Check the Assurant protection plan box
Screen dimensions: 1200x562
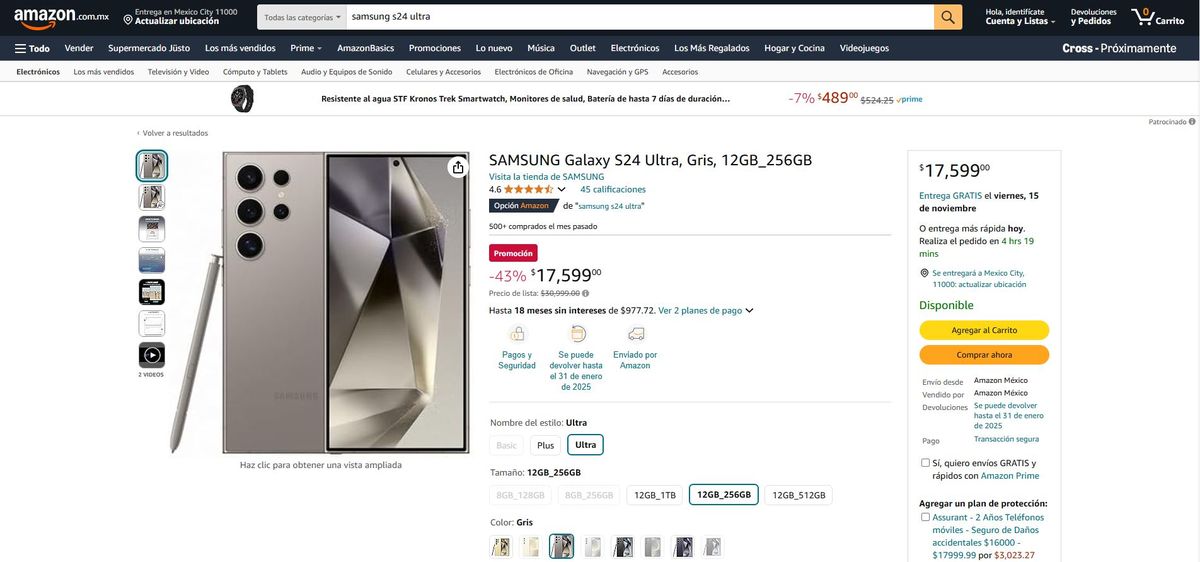925,517
